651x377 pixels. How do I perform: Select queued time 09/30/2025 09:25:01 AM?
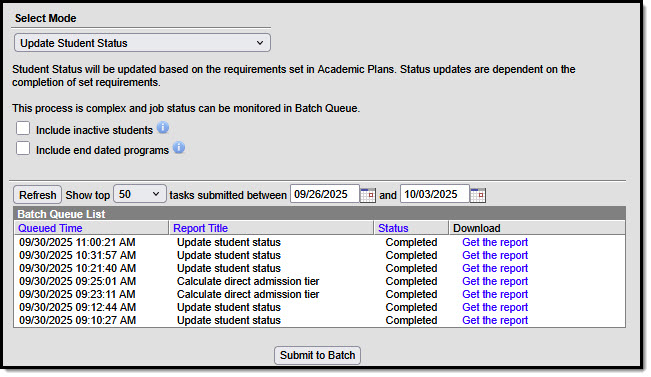pyautogui.click(x=77, y=281)
